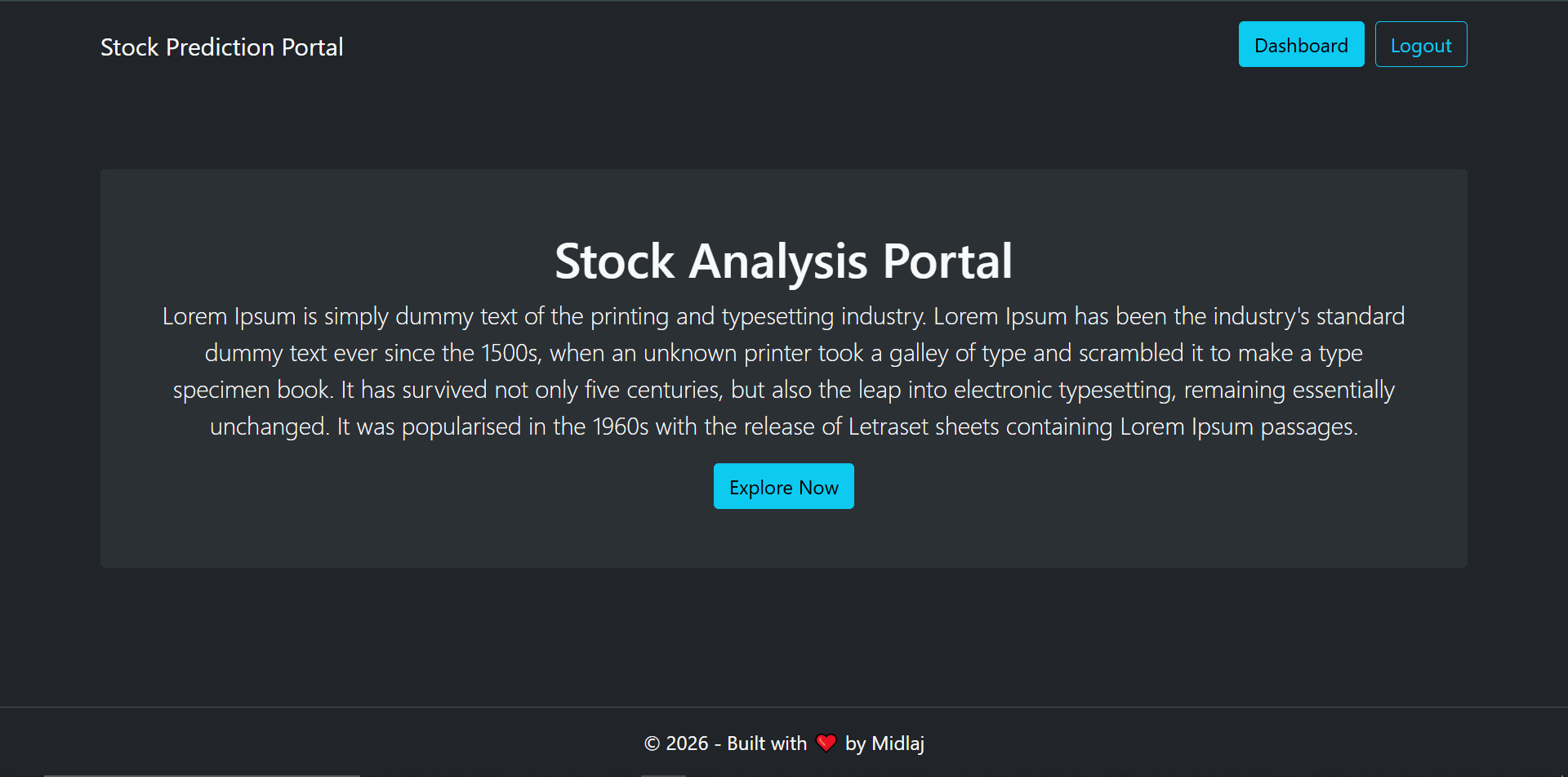1568x777 pixels.
Task: Click "1500s" in the description text
Action: (510, 353)
